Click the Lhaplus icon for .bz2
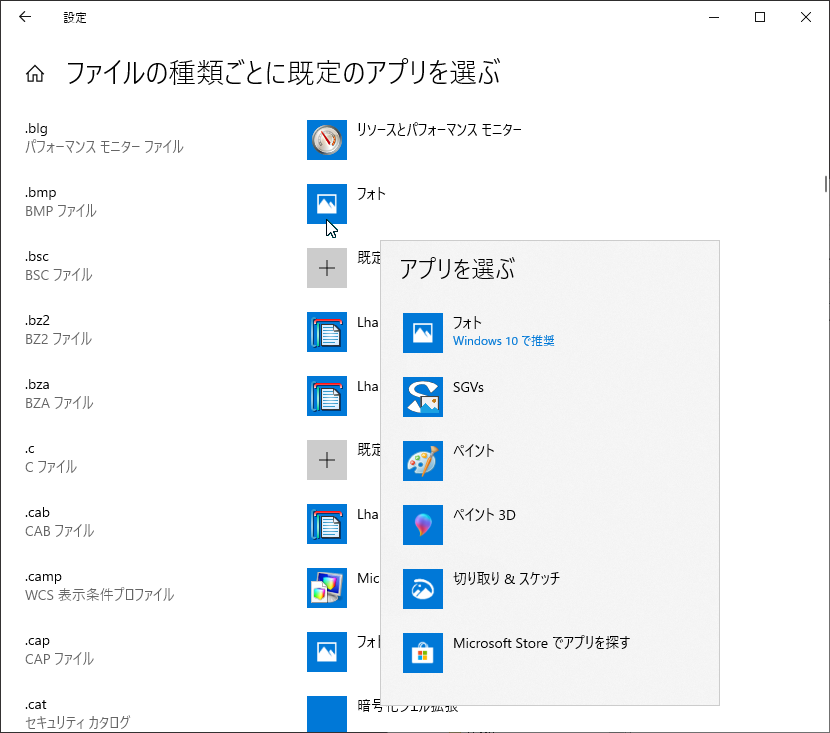Viewport: 830px width, 733px height. (327, 332)
